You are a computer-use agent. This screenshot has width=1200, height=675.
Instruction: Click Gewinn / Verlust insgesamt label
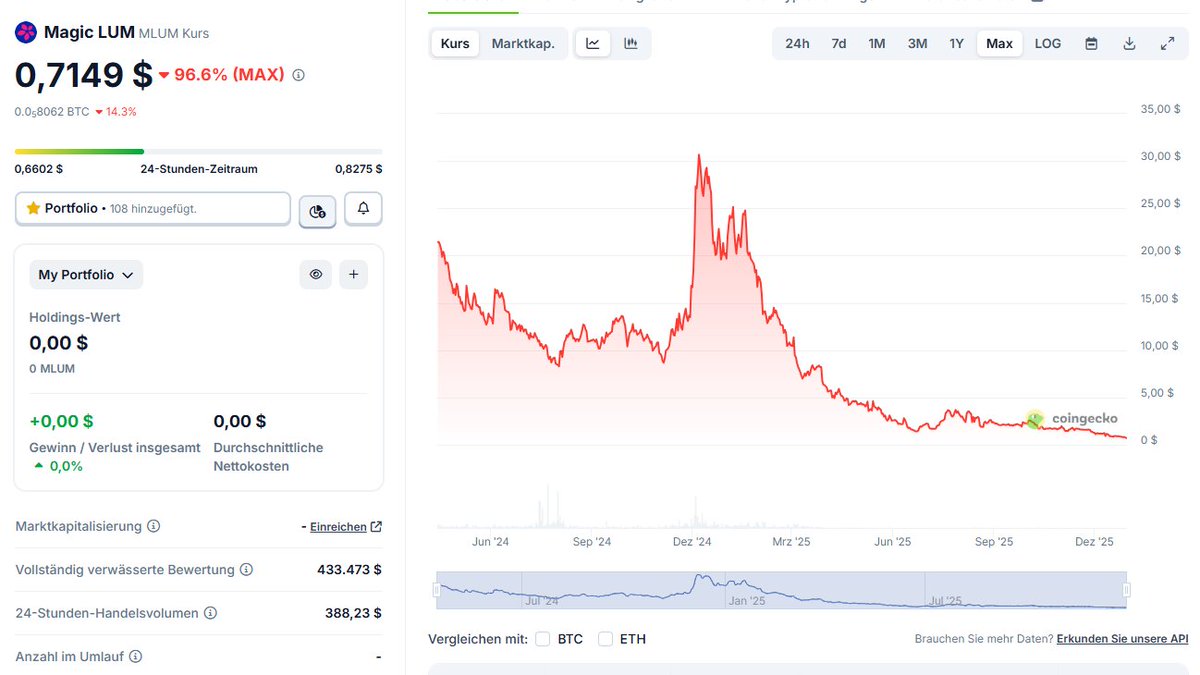click(115, 448)
